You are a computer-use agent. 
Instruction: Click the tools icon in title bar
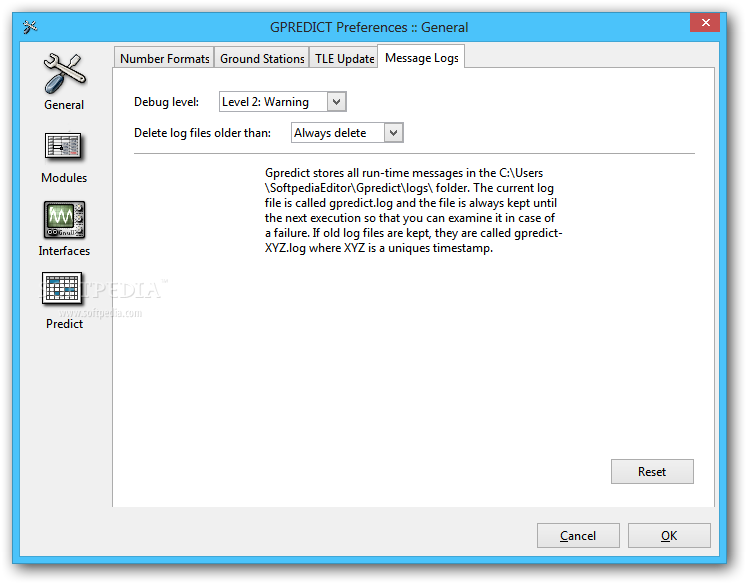pos(30,27)
